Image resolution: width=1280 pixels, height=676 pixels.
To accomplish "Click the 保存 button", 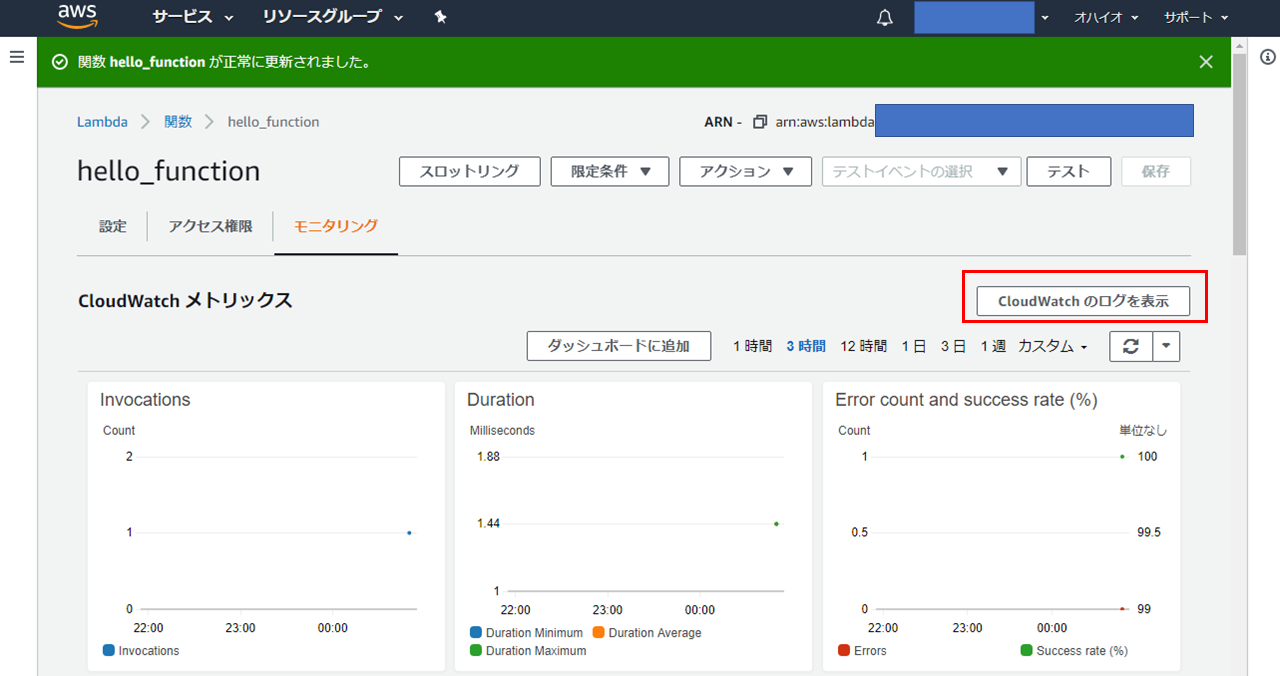I will 1156,171.
